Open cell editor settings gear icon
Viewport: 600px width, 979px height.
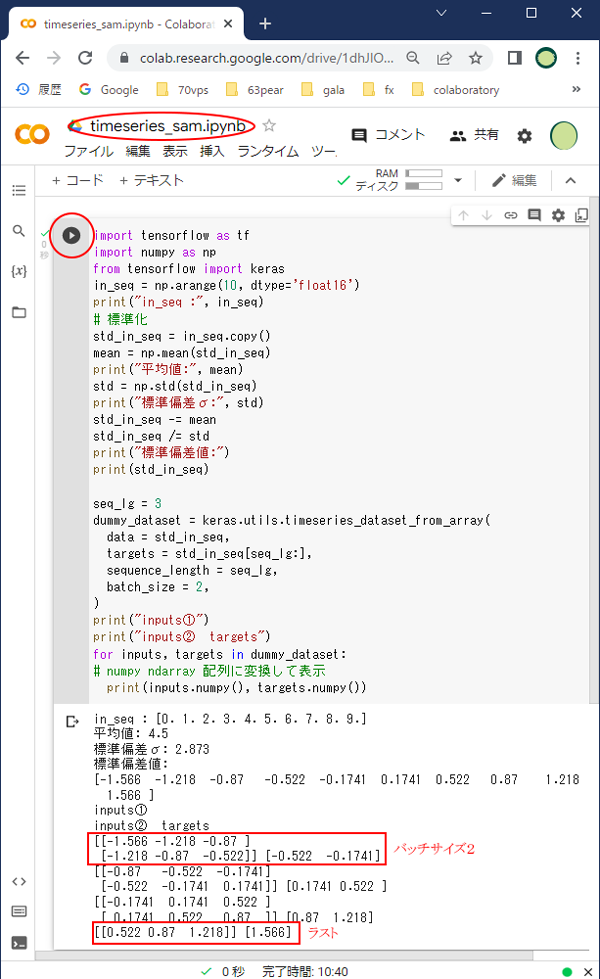pos(558,215)
